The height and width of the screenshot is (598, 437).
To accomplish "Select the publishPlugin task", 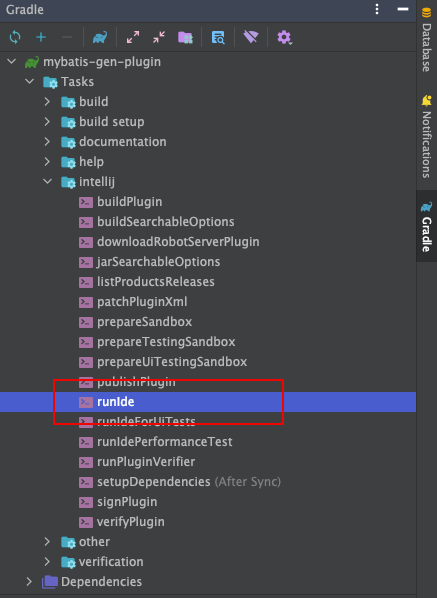I will [x=137, y=382].
